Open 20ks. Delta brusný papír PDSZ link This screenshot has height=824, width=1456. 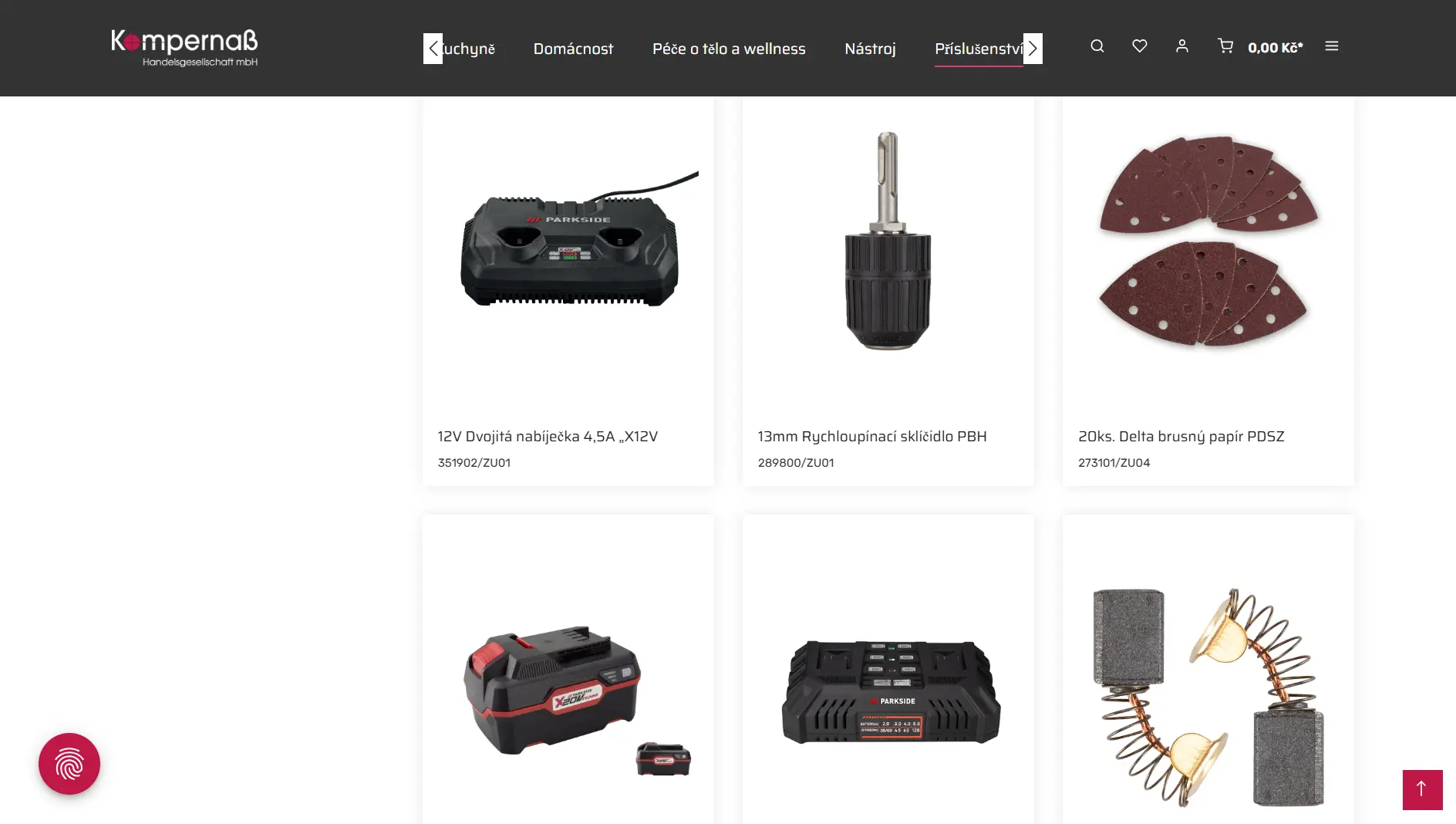click(x=1181, y=436)
